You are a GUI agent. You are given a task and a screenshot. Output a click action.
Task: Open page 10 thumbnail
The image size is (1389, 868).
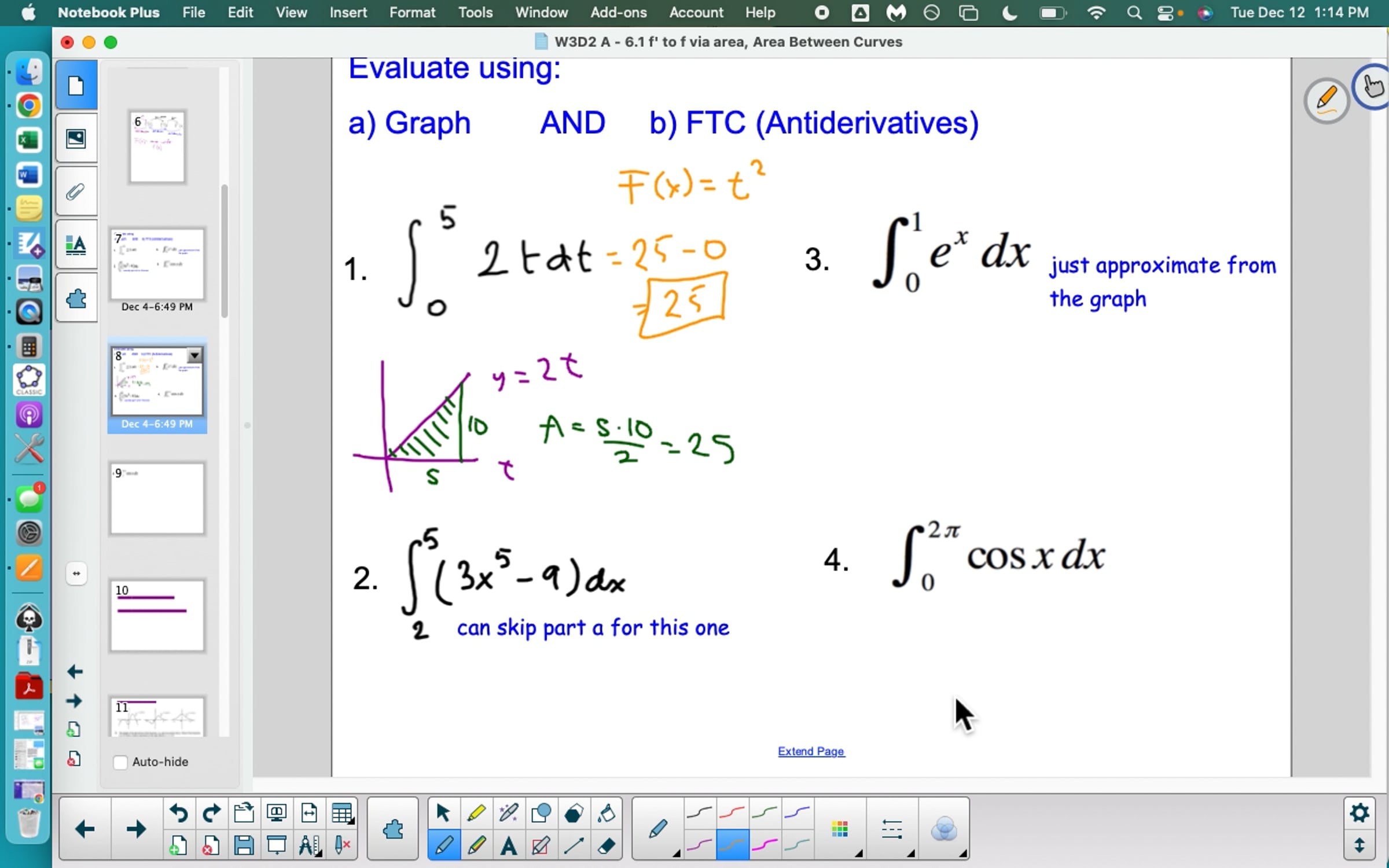pos(157,616)
